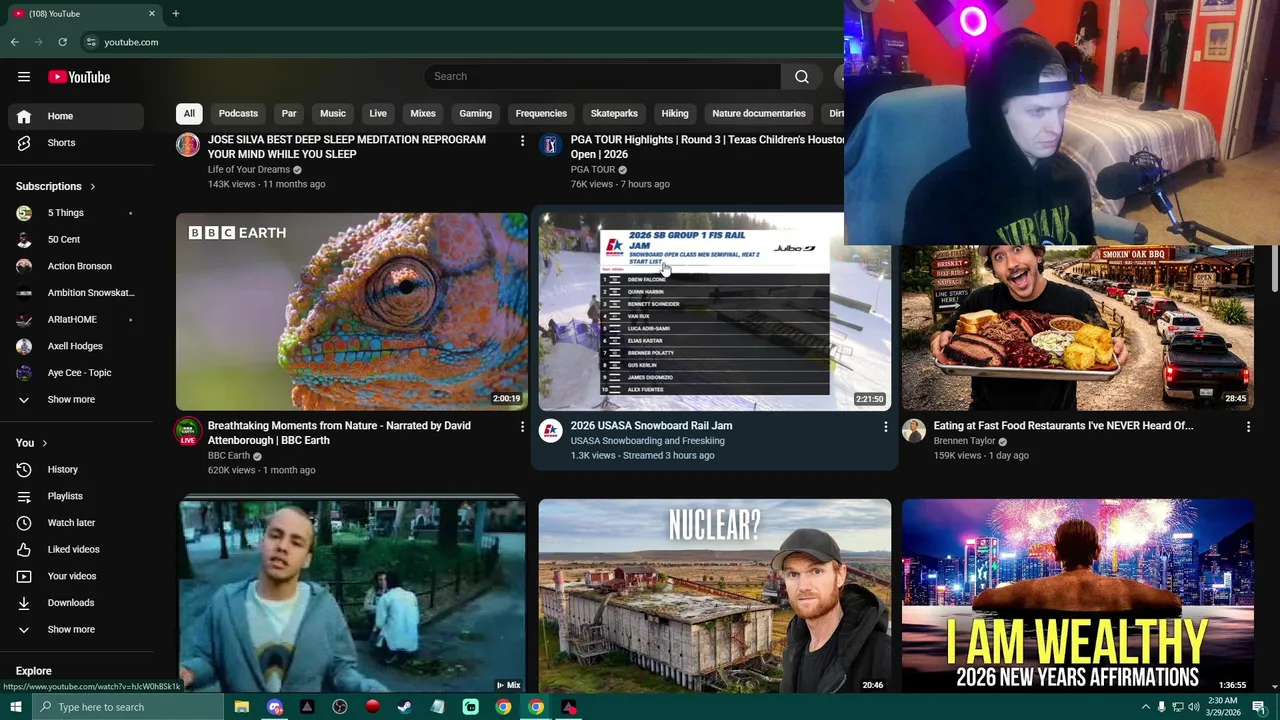
Task: Open Your videos page
Action: [76, 576]
